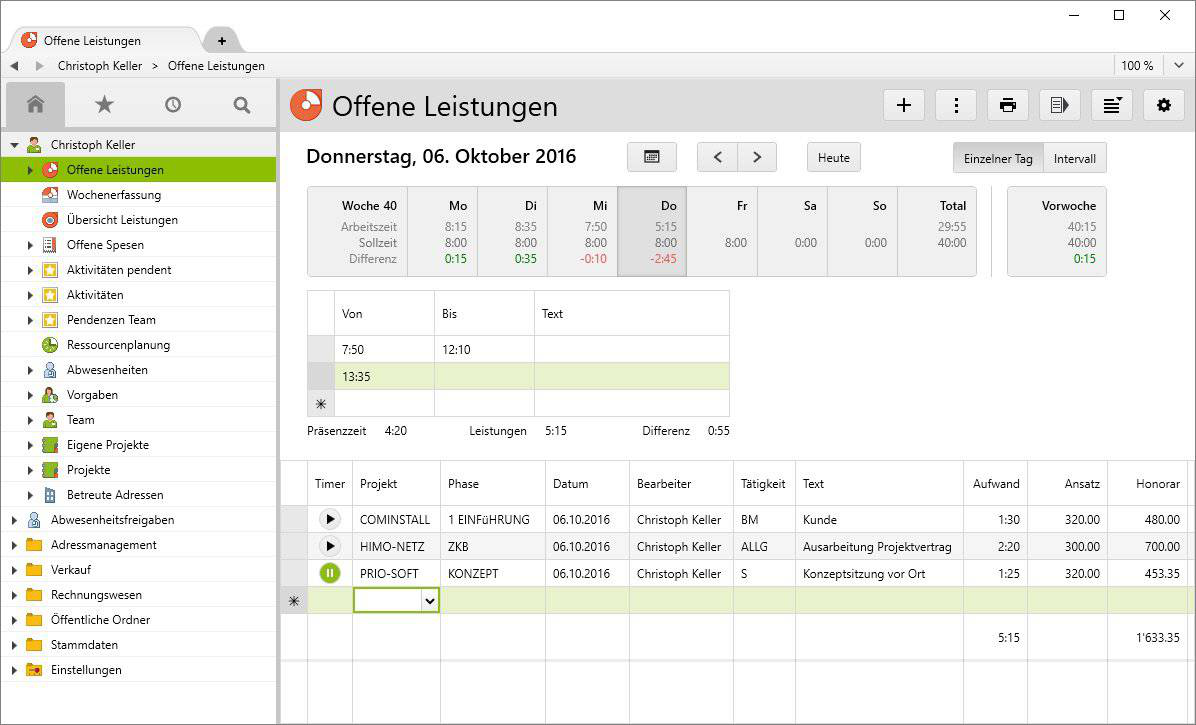This screenshot has width=1196, height=725.
Task: Open the Vorwoche summary box
Action: [1056, 231]
